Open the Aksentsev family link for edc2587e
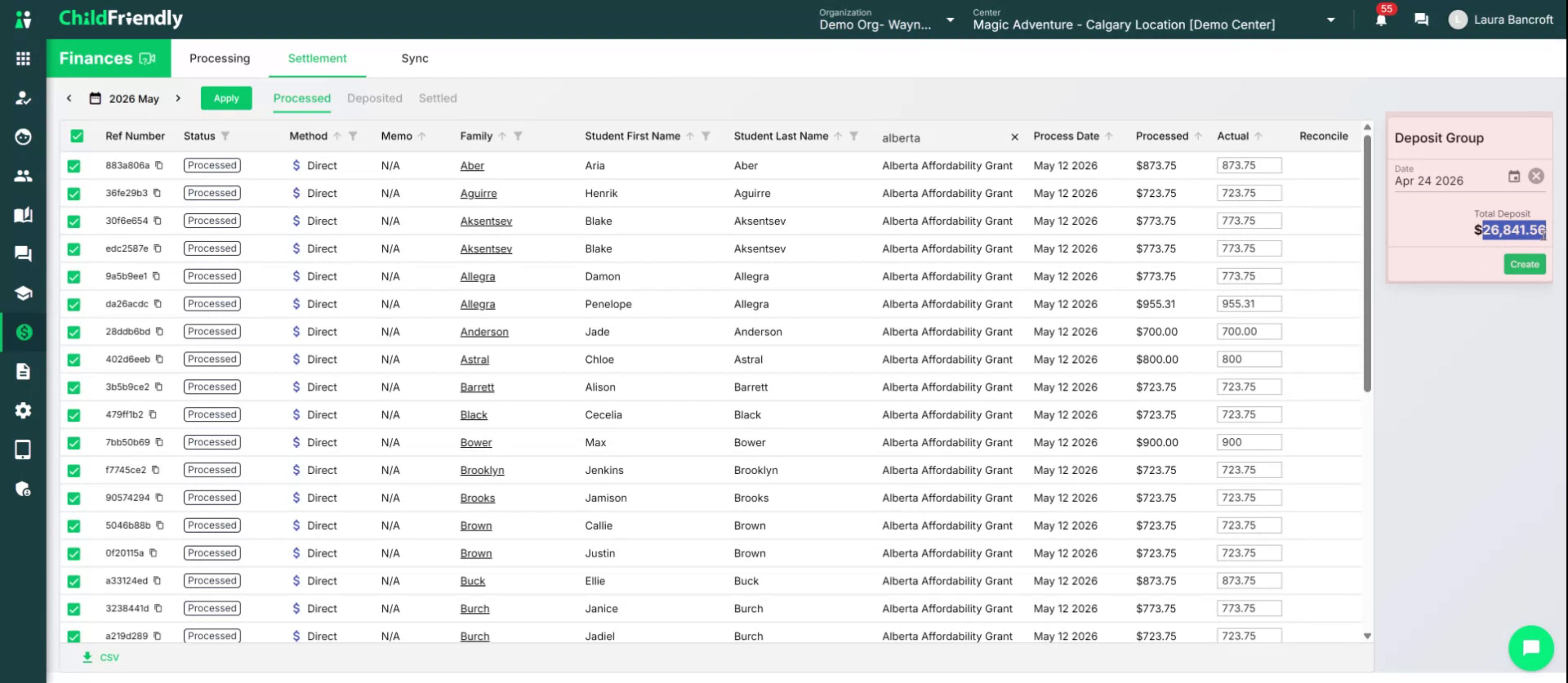The width and height of the screenshot is (1568, 683). (x=486, y=249)
